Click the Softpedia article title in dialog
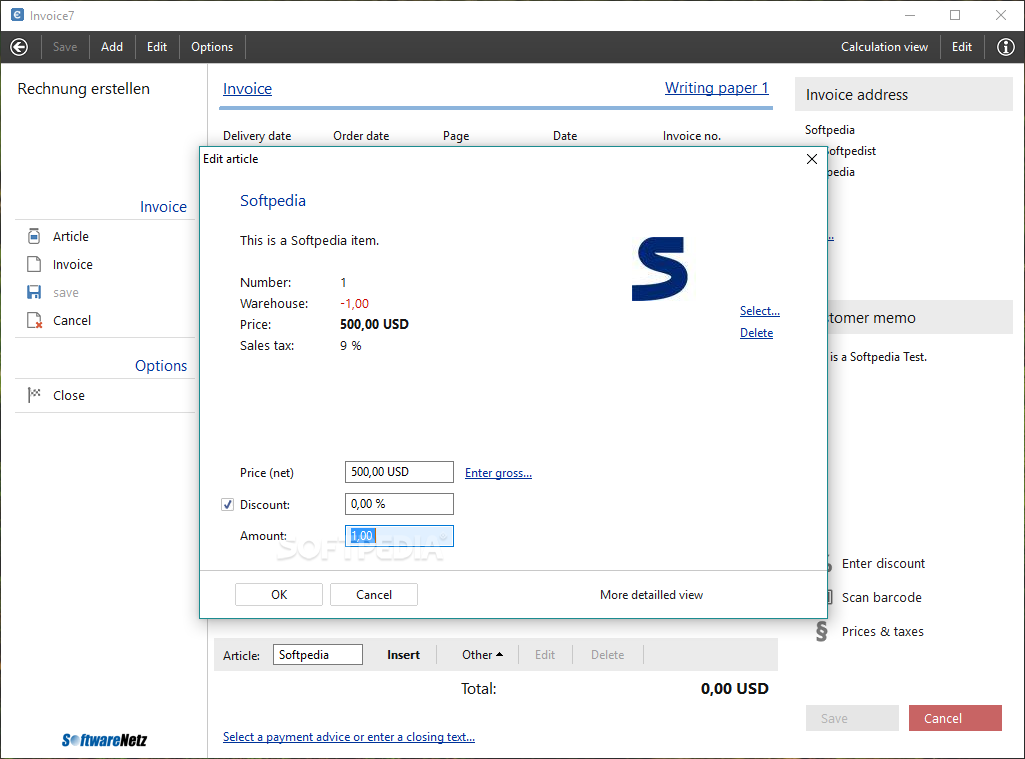This screenshot has width=1025, height=759. click(273, 201)
